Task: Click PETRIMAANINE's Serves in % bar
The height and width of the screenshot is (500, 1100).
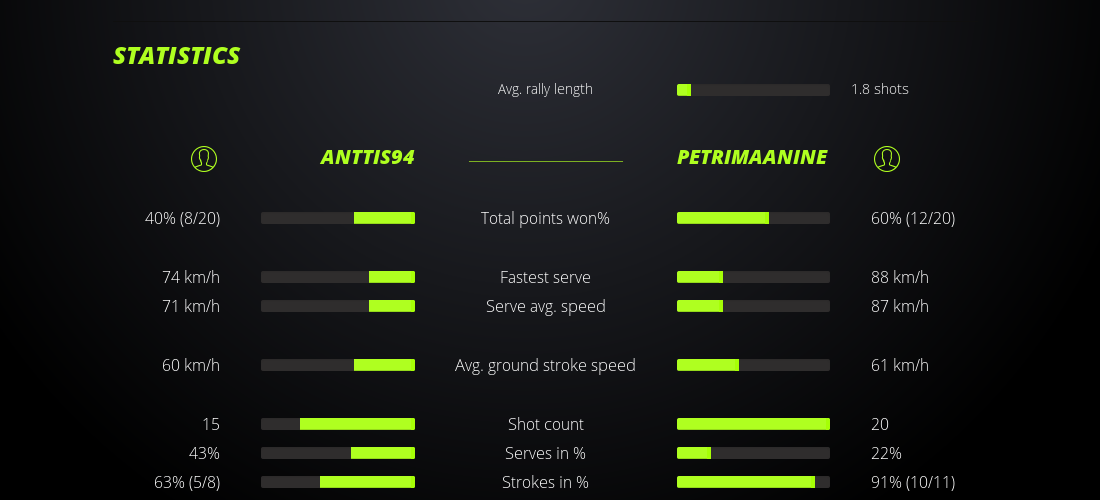Action: [753, 453]
